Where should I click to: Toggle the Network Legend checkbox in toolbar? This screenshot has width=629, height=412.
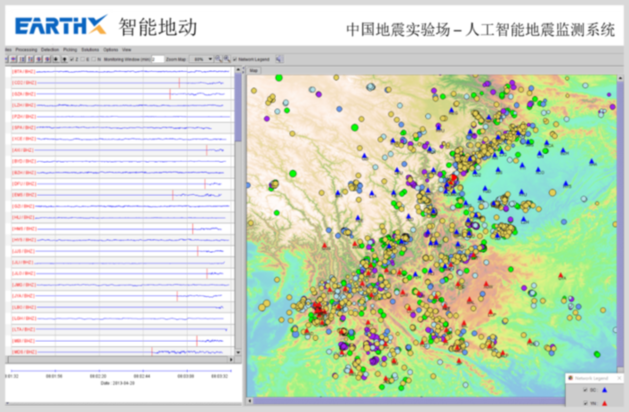pos(233,59)
